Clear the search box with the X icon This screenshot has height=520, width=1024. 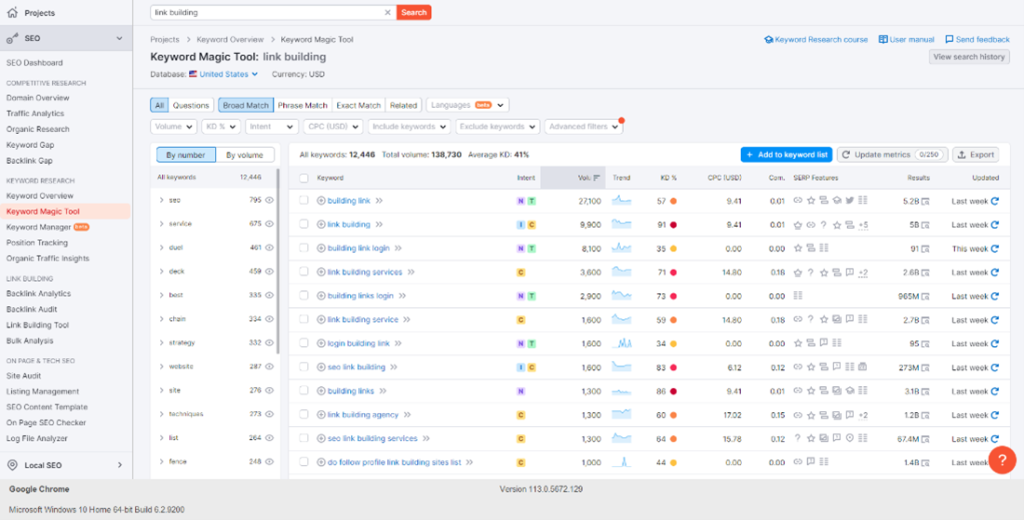387,12
